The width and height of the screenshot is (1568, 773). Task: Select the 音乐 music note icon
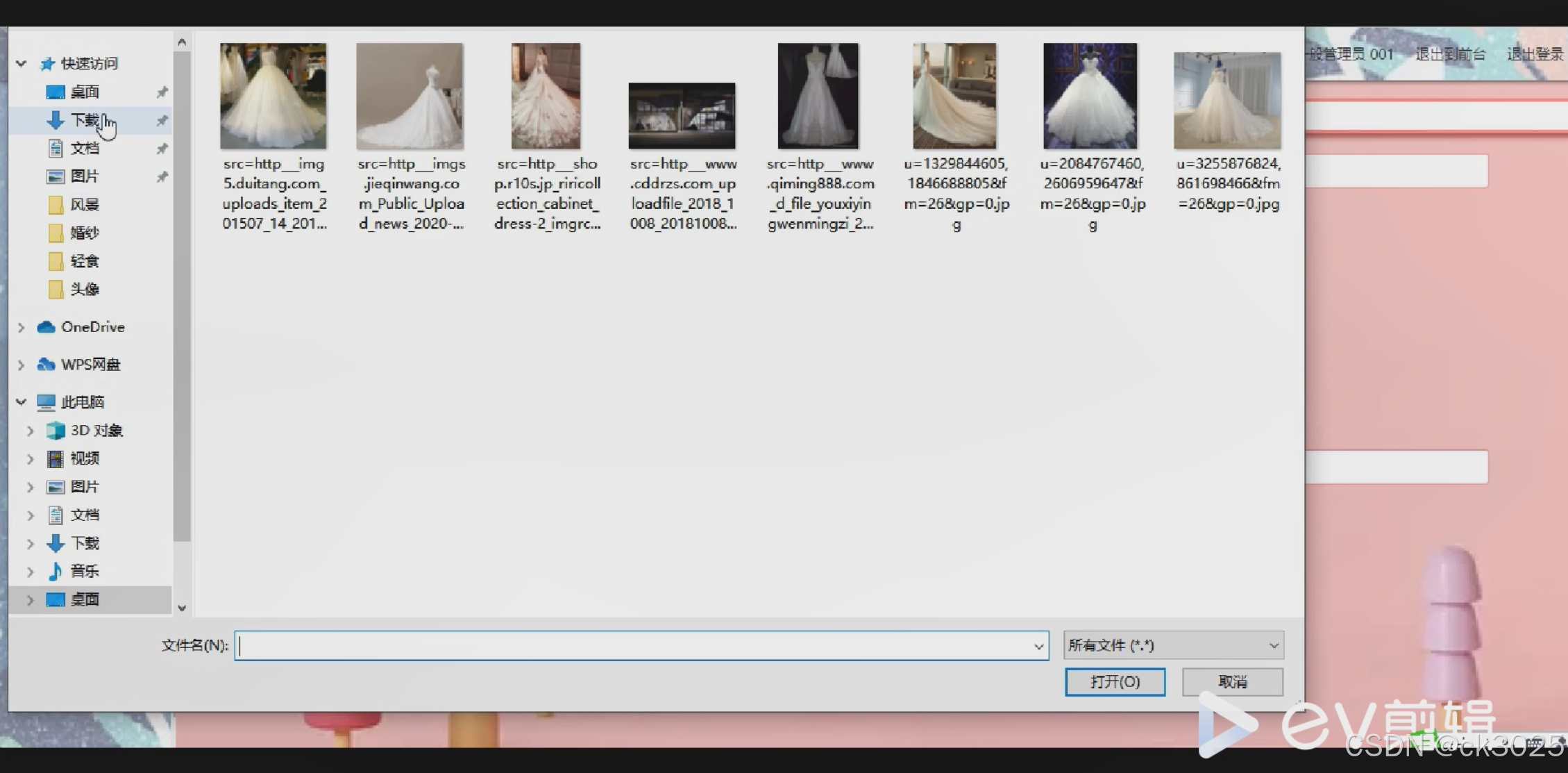(x=56, y=572)
